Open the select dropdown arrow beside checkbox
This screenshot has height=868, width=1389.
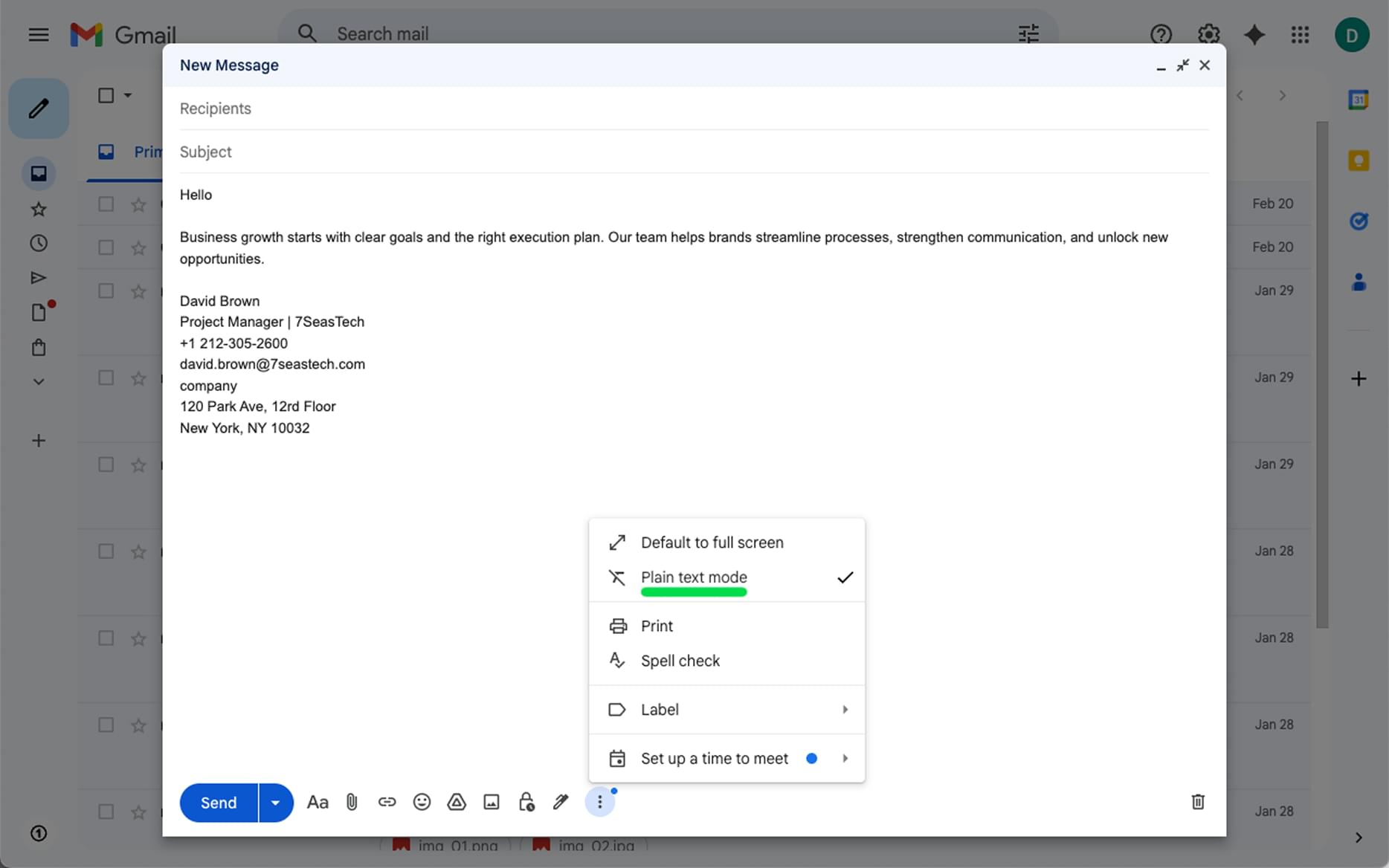click(128, 95)
